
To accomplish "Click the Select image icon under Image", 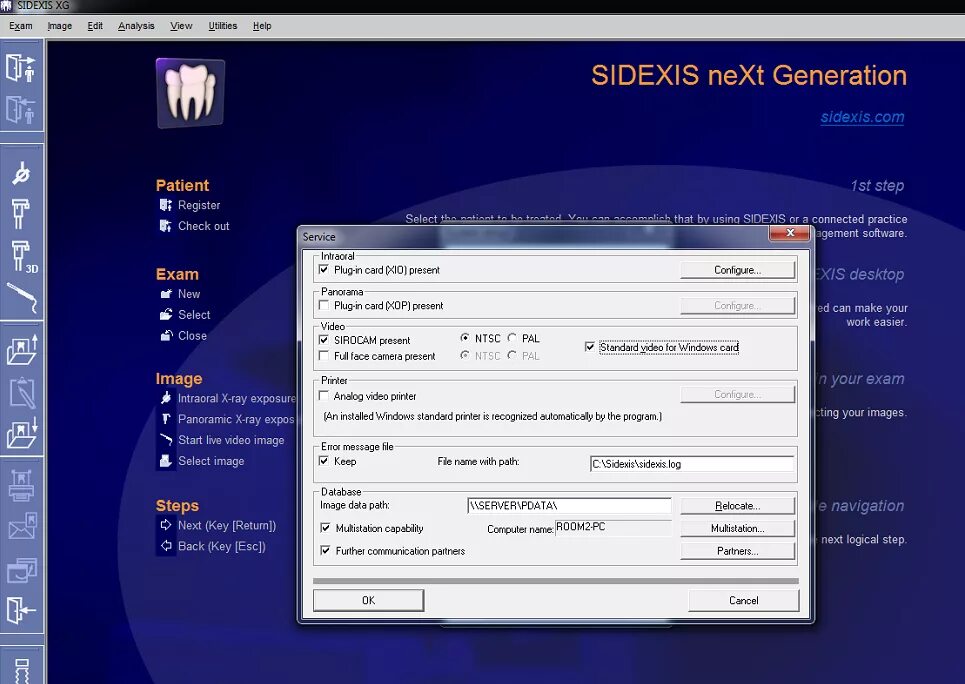I will (x=166, y=461).
